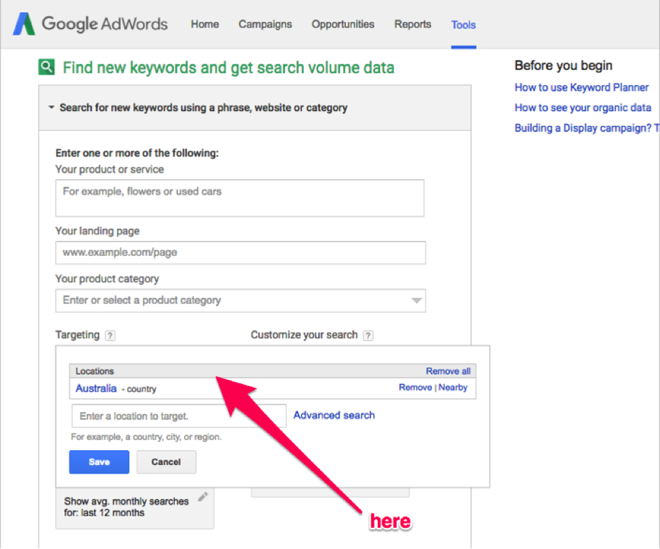Click the Google AdWords logo icon
The image size is (660, 549).
tap(24, 24)
